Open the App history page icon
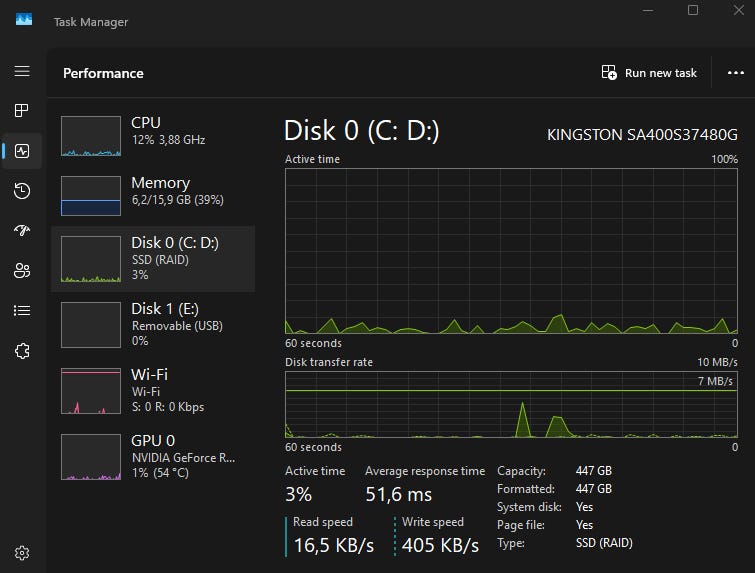This screenshot has height=573, width=755. [x=22, y=191]
